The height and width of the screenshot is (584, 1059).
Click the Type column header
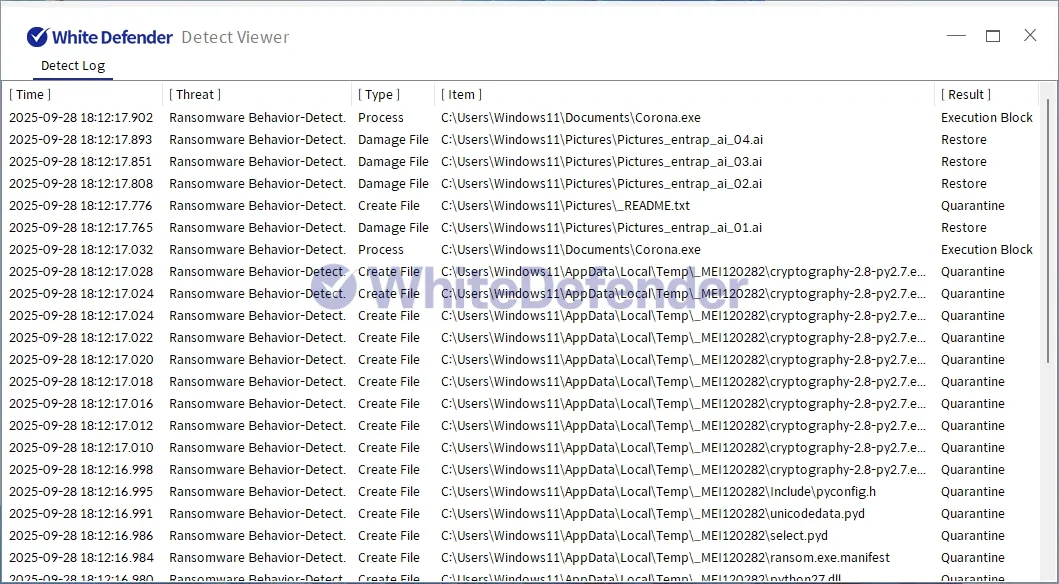(x=379, y=95)
